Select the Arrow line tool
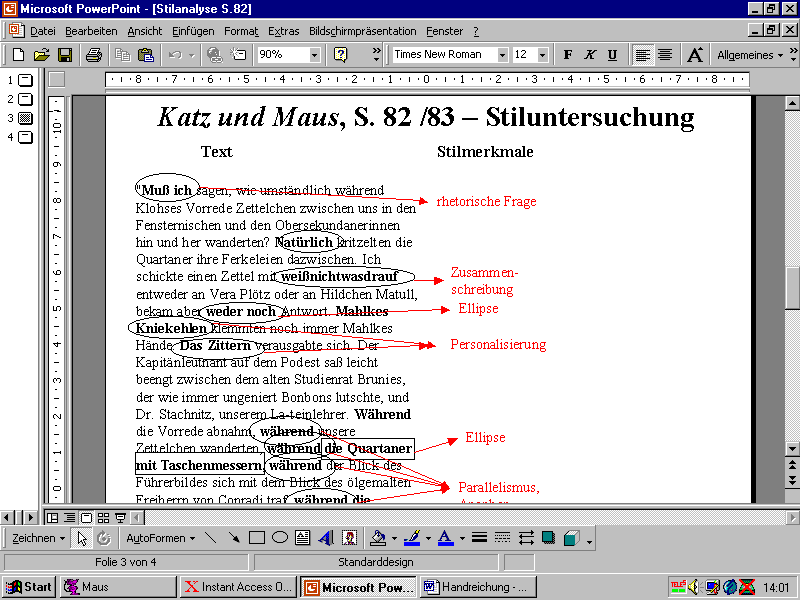 [234, 538]
